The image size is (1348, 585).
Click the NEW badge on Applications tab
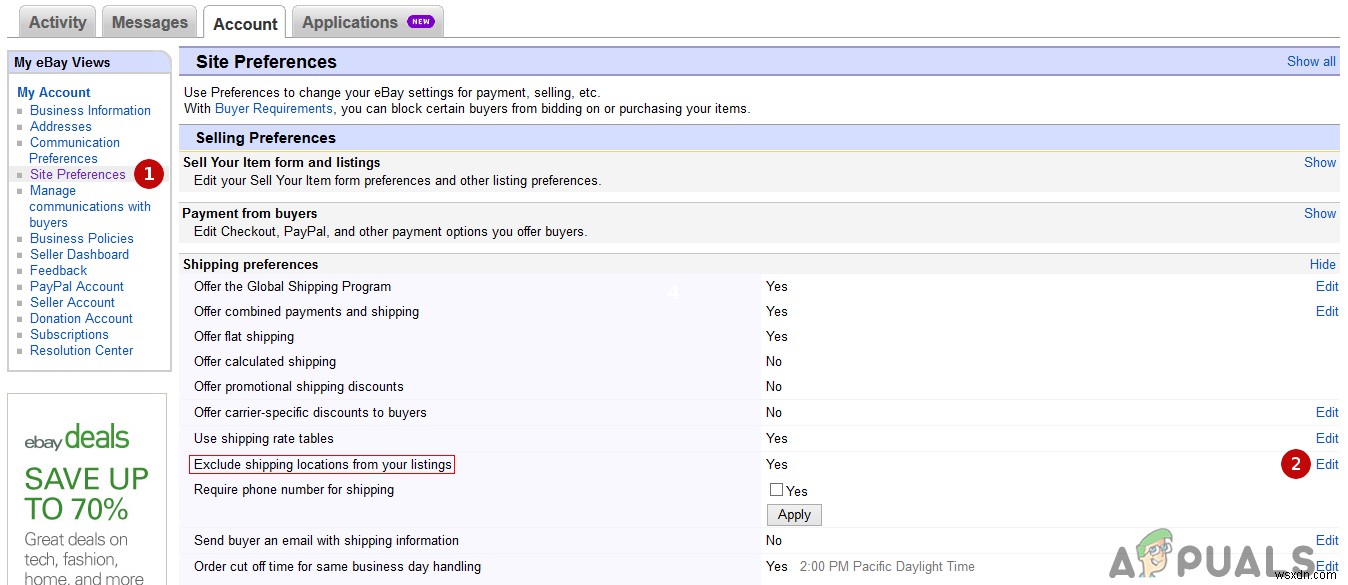click(420, 22)
